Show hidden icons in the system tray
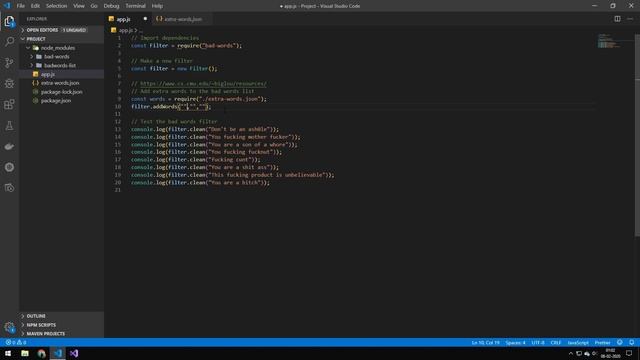The height and width of the screenshot is (360, 640). tap(571, 353)
